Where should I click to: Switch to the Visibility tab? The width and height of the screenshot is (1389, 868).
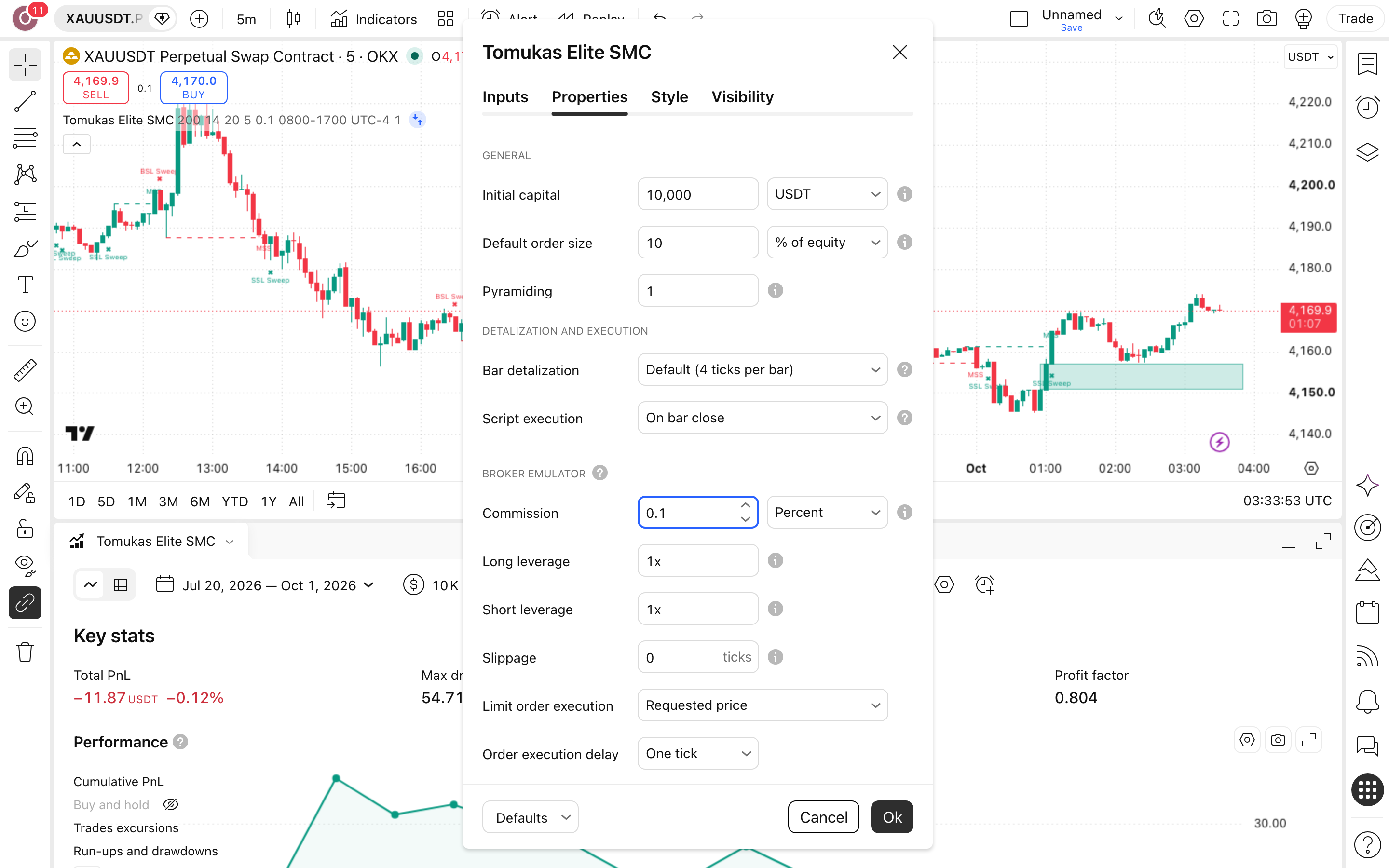[742, 96]
